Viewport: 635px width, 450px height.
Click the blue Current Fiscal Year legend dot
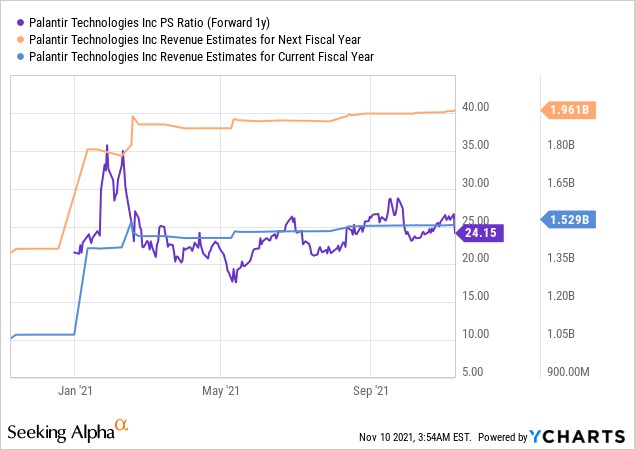[x=20, y=57]
